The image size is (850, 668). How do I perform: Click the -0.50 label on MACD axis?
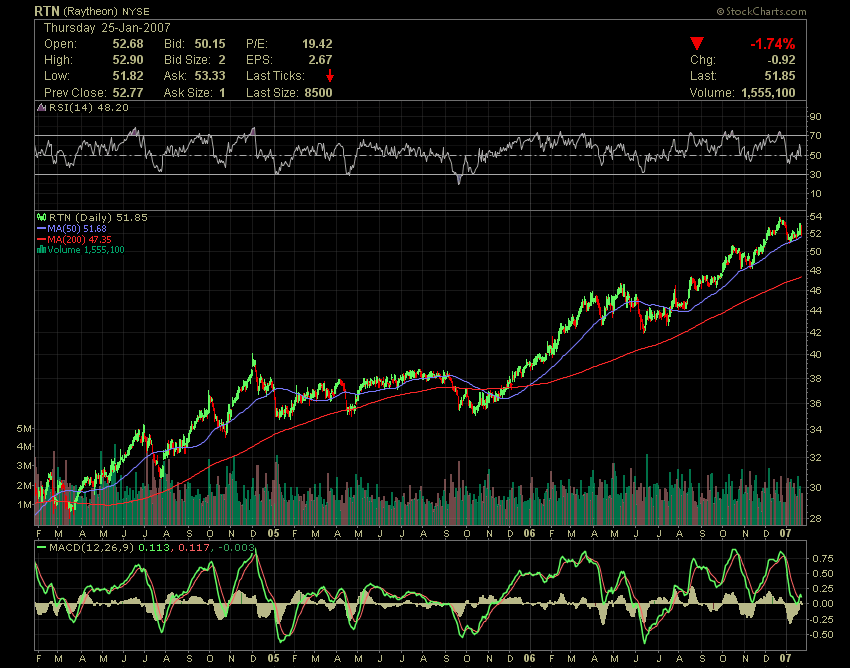(x=821, y=634)
